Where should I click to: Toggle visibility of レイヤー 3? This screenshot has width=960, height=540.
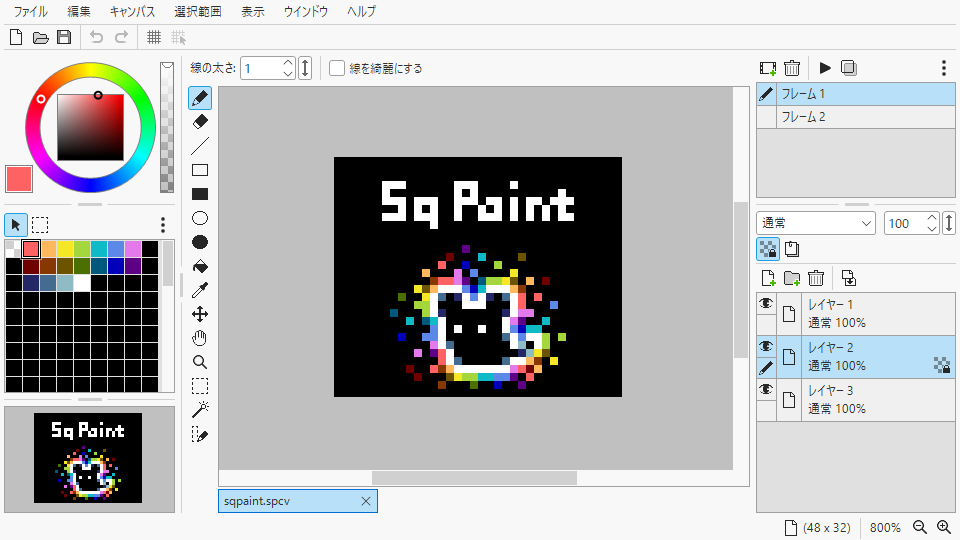click(x=766, y=390)
